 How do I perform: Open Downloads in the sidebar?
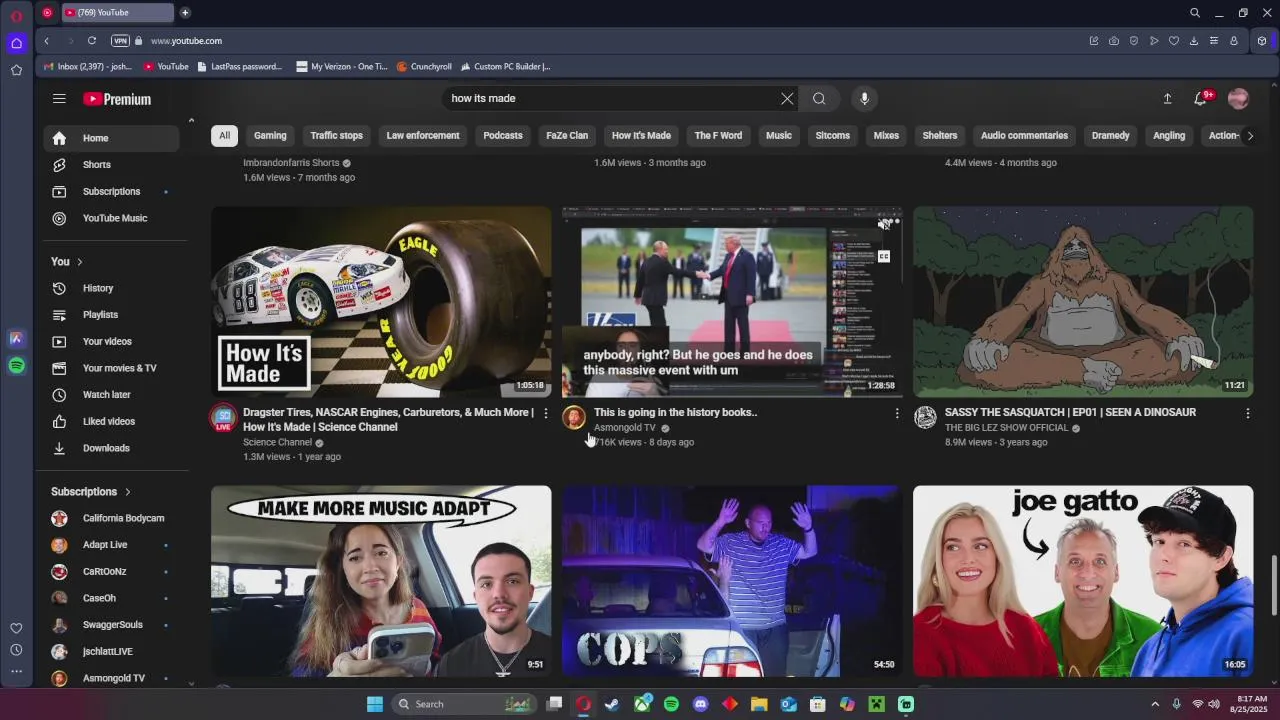pos(111,448)
